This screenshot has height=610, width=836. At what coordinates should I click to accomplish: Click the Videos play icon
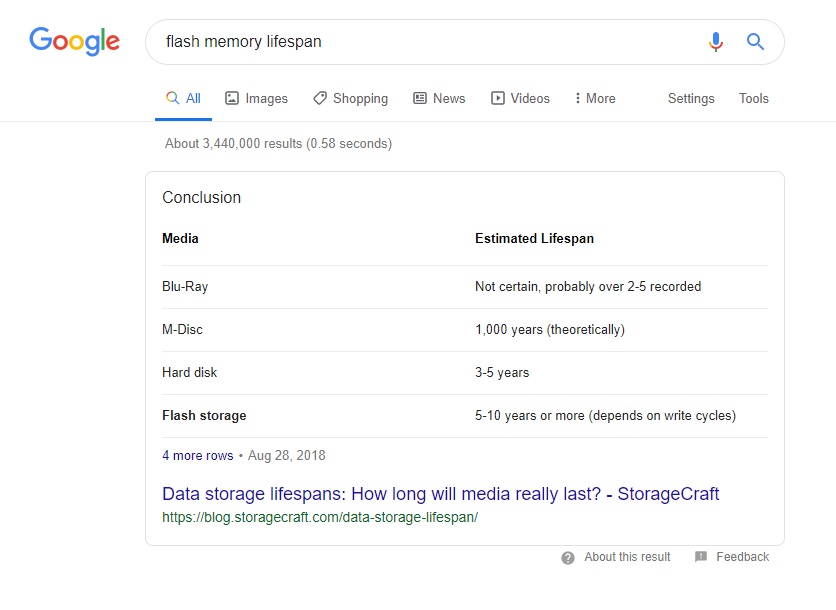[498, 98]
